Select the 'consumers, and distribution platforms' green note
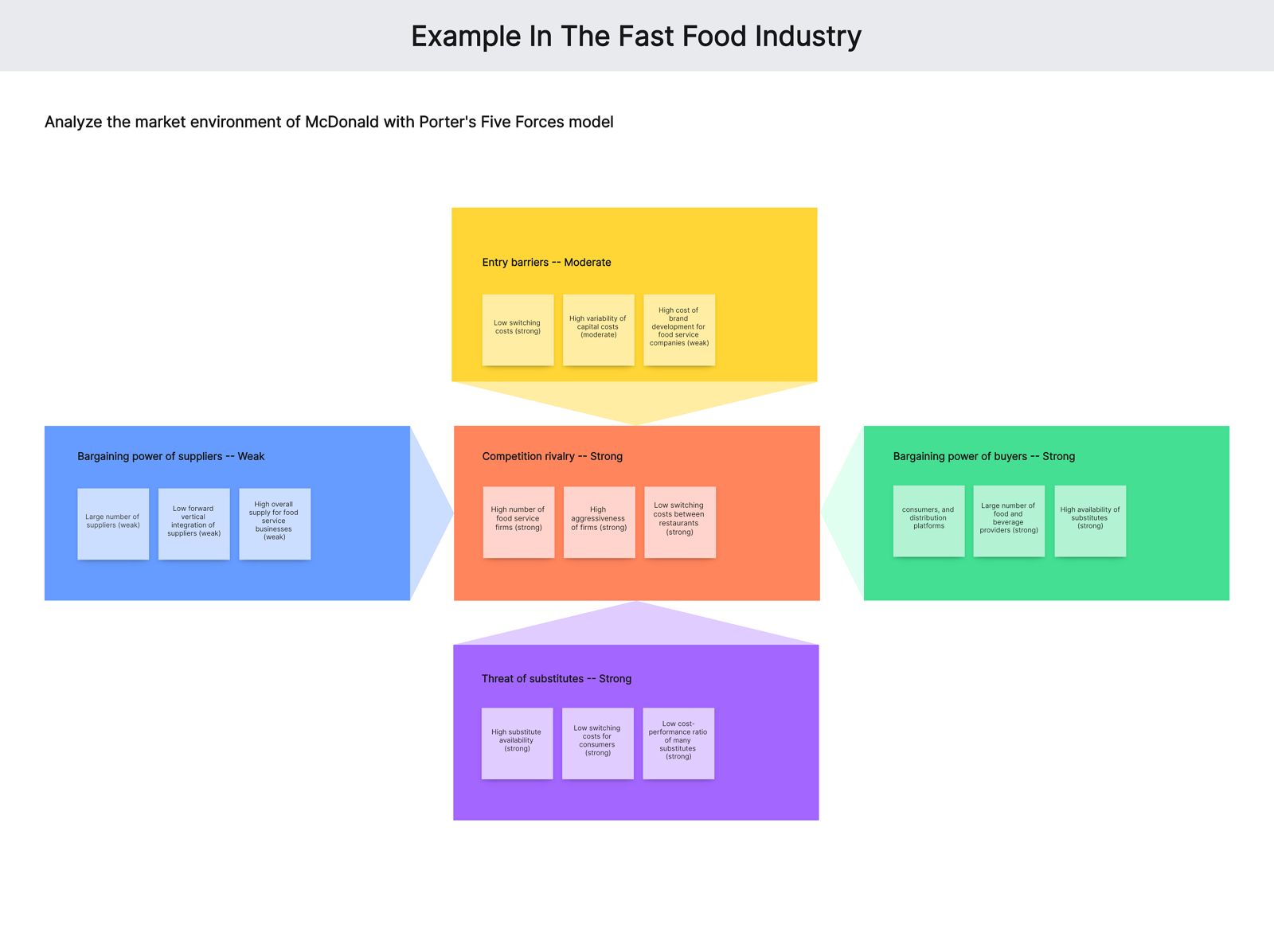 click(928, 521)
